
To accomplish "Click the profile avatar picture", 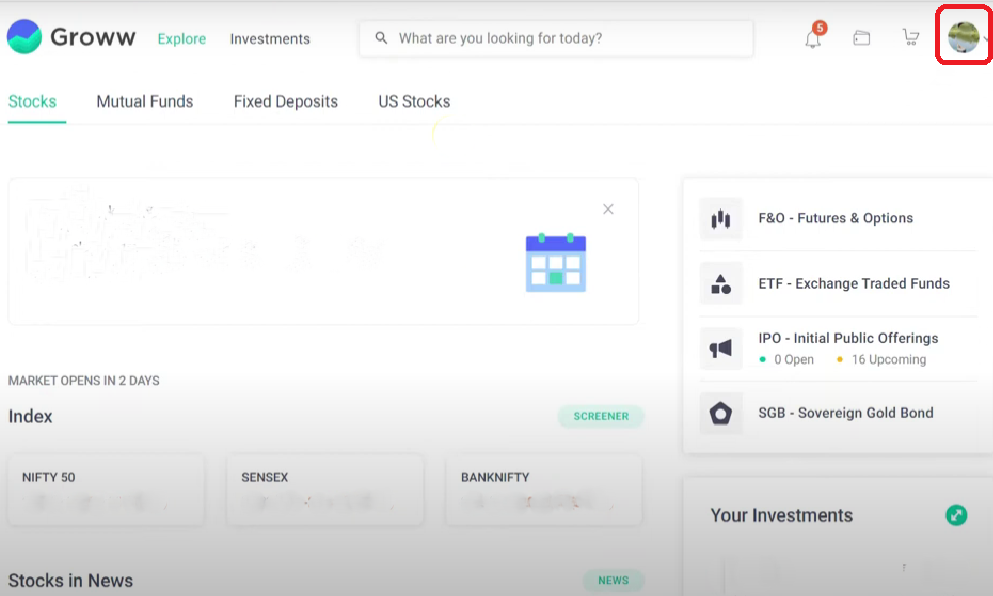I will click(963, 38).
